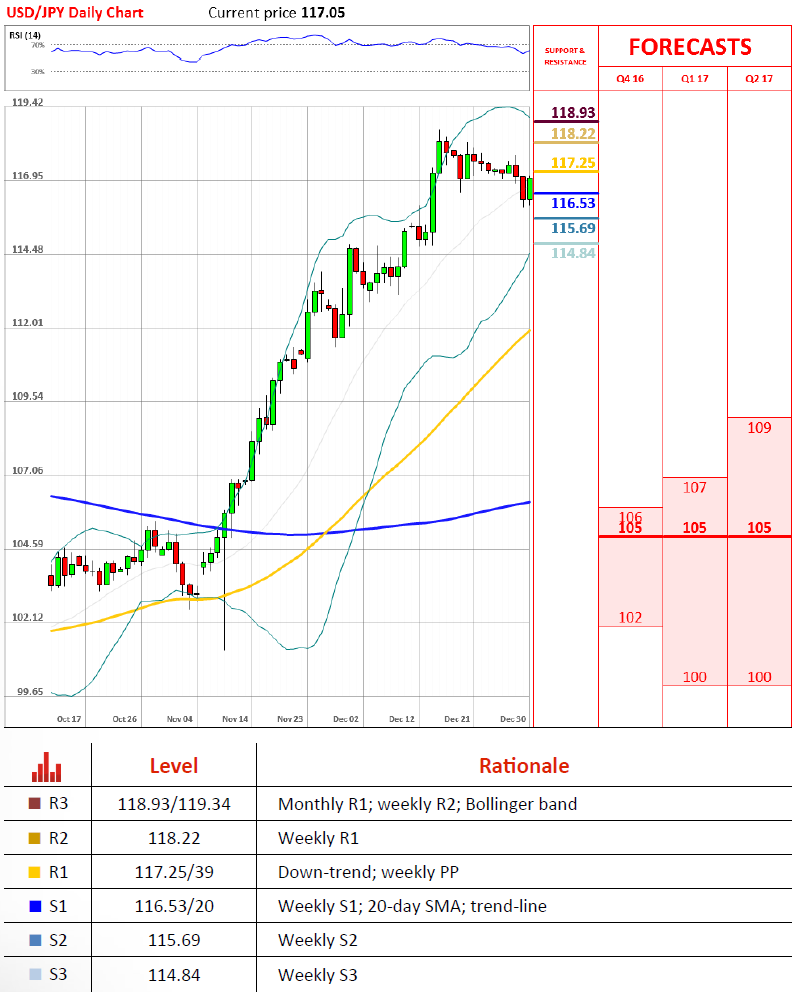Click the Monthly R1; weekly R2 rationale
The height and width of the screenshot is (992, 802).
coord(428,804)
